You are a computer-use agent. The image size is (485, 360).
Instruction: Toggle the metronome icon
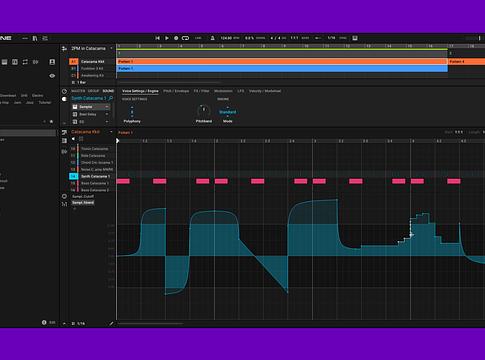coord(213,38)
